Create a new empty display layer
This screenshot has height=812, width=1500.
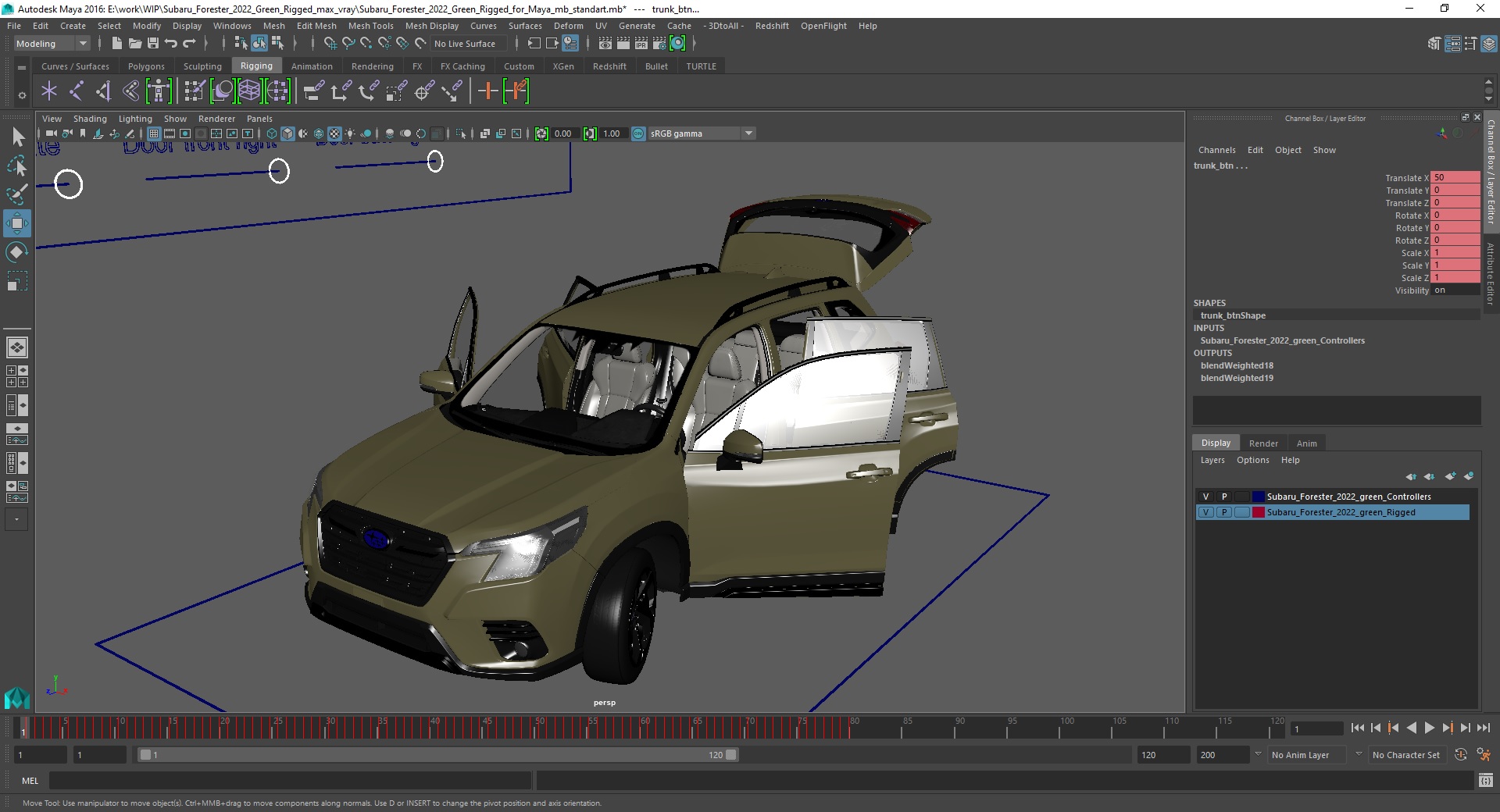point(1450,476)
